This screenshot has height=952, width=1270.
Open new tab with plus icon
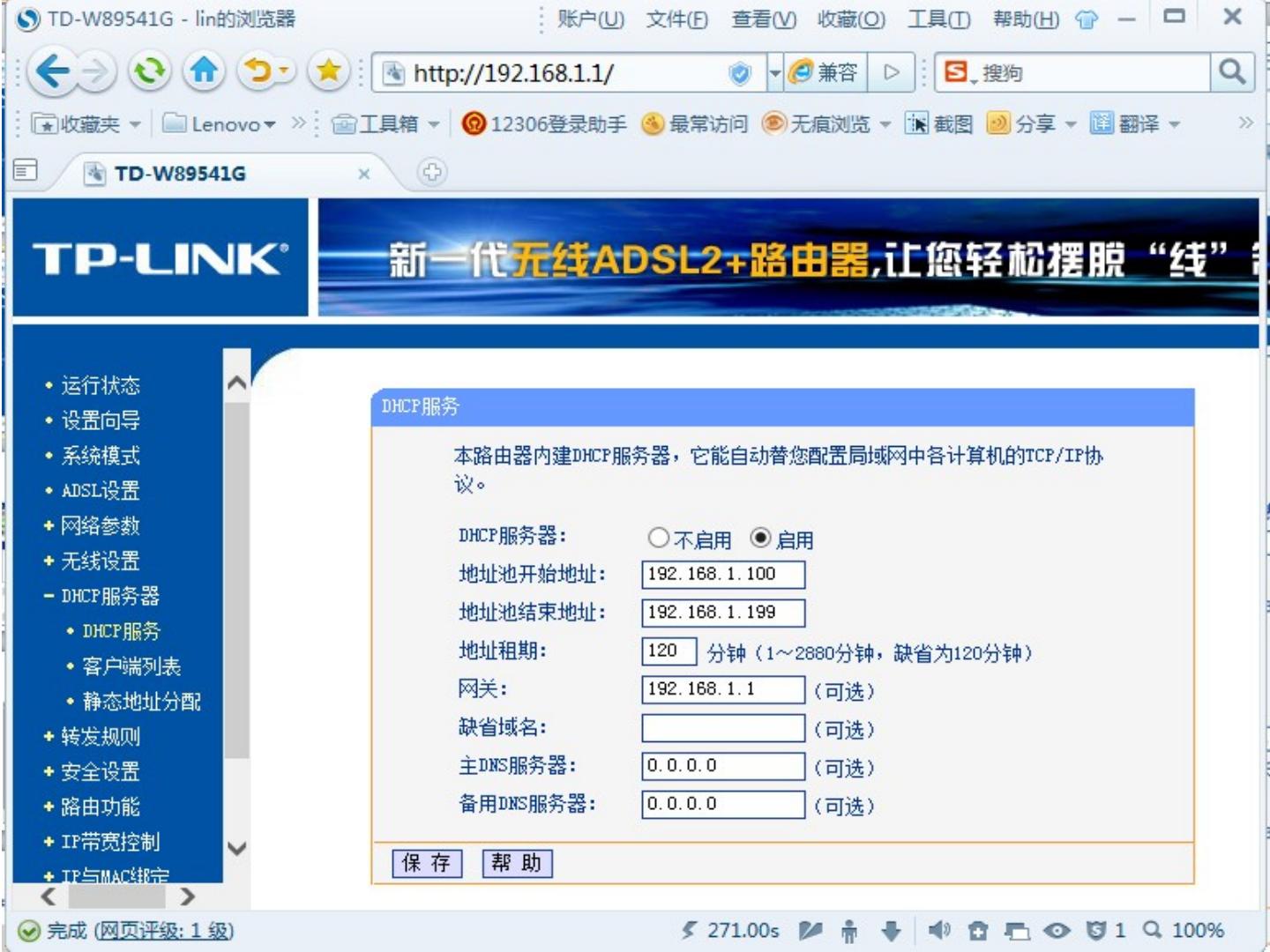(431, 172)
